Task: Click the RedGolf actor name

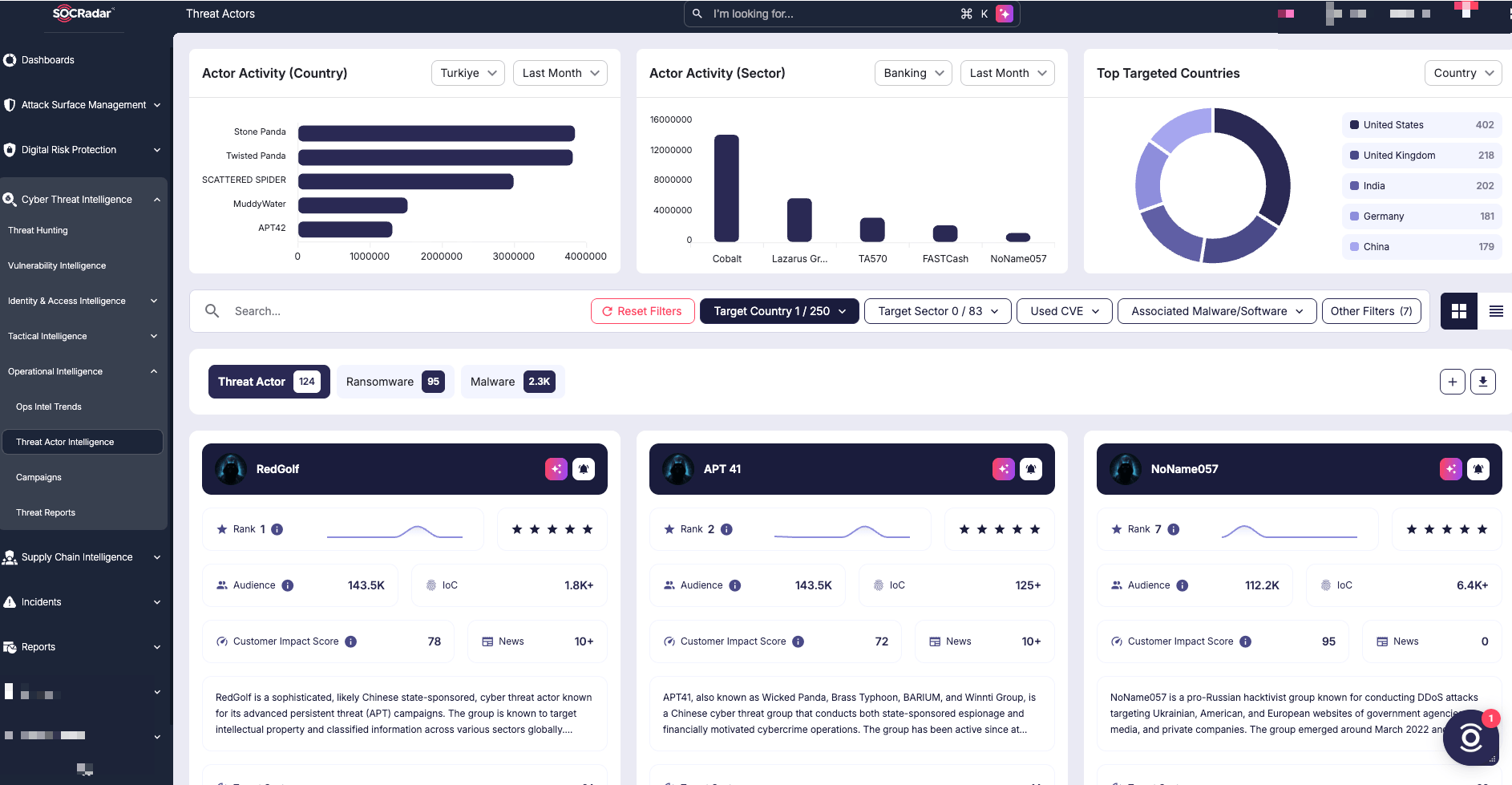Action: click(277, 469)
